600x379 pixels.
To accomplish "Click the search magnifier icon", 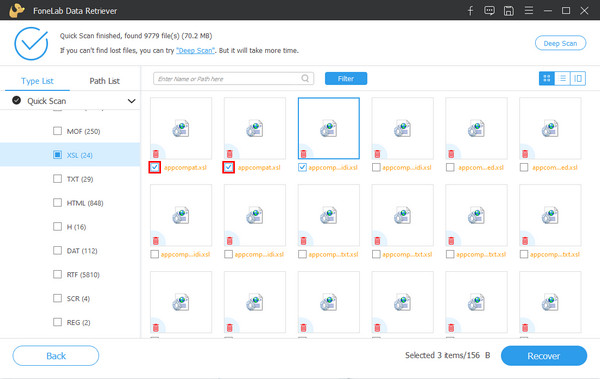I will [x=305, y=78].
